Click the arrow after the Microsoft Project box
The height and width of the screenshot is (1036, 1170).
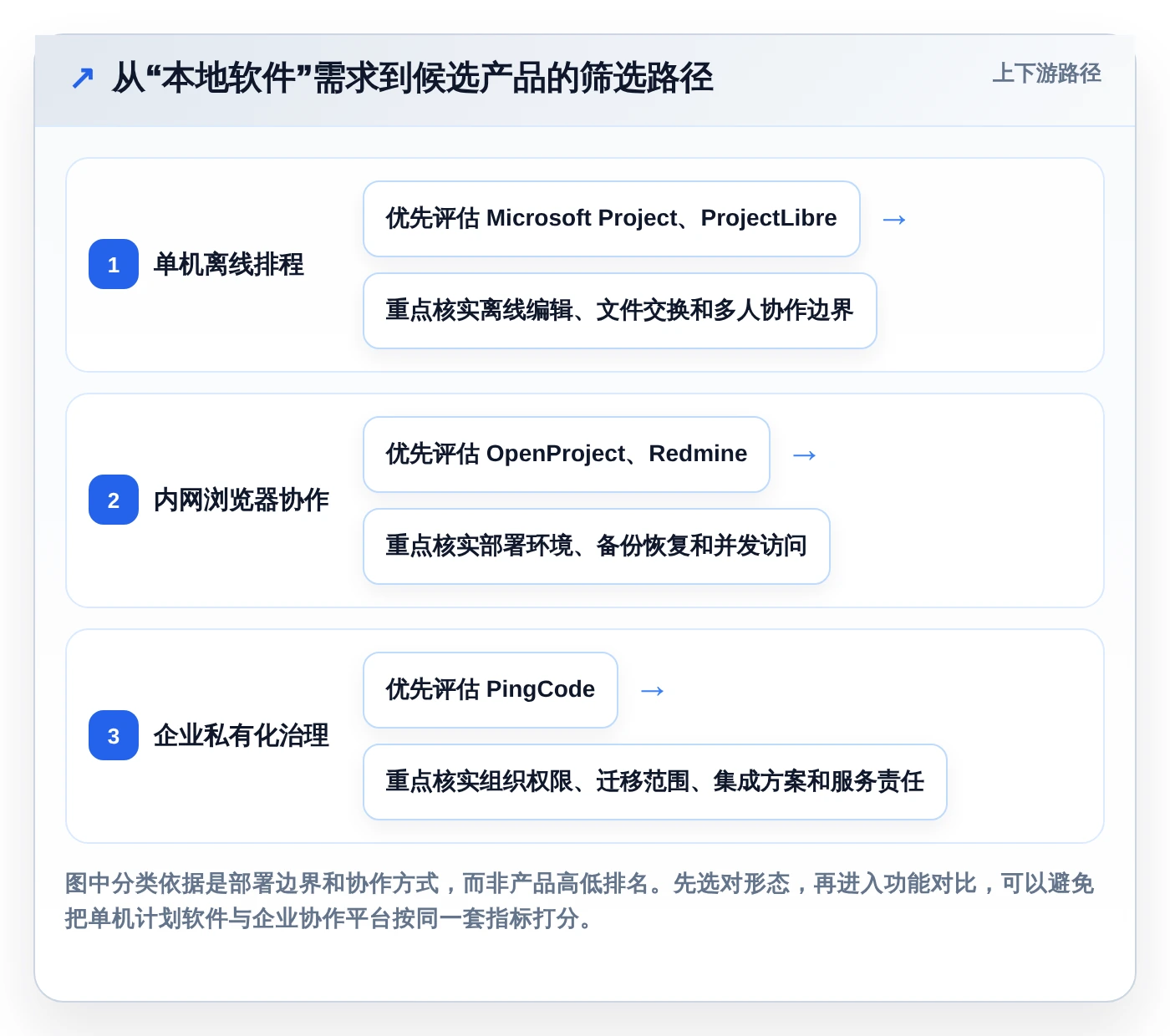894,220
